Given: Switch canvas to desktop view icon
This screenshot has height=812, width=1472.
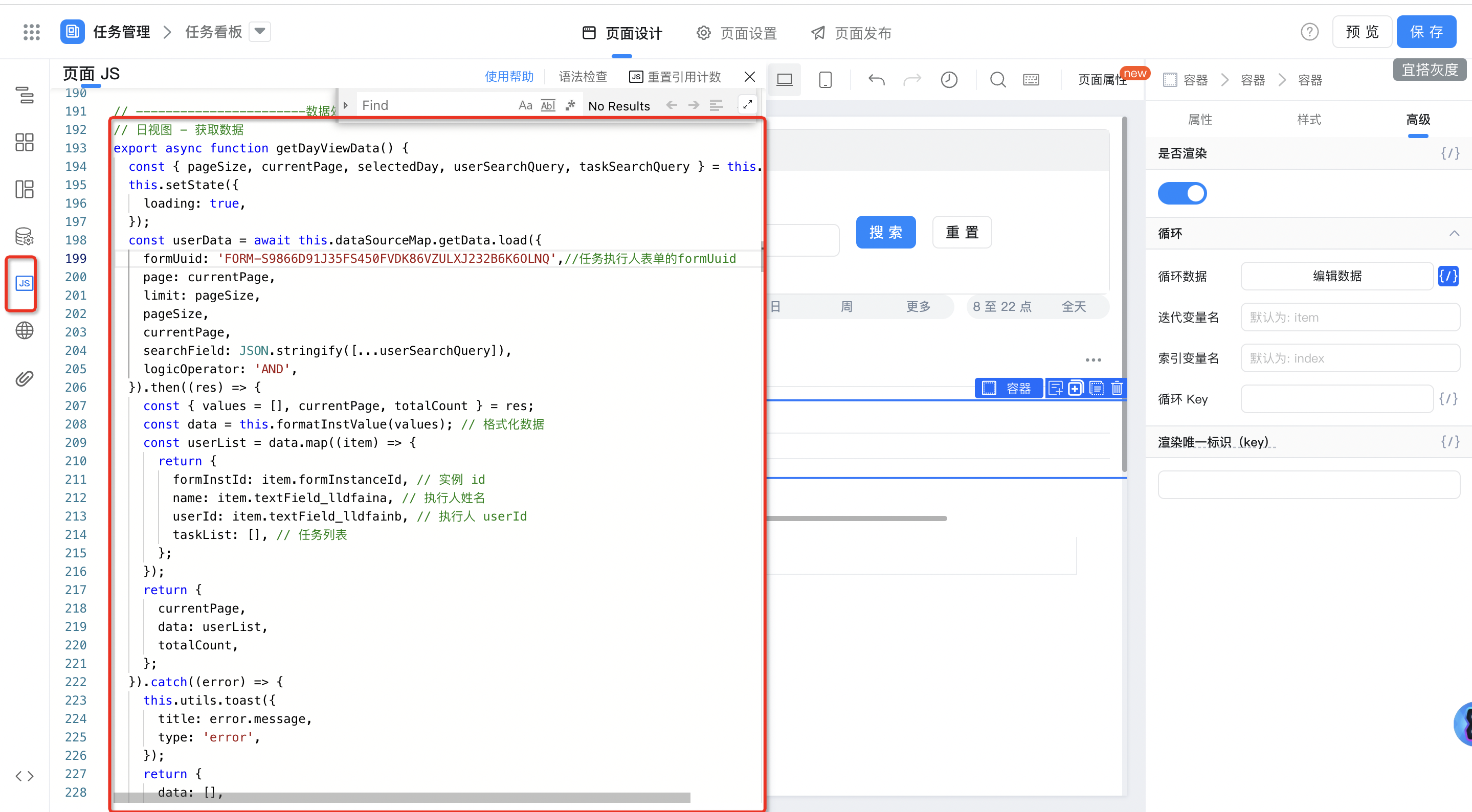Looking at the screenshot, I should [785, 79].
